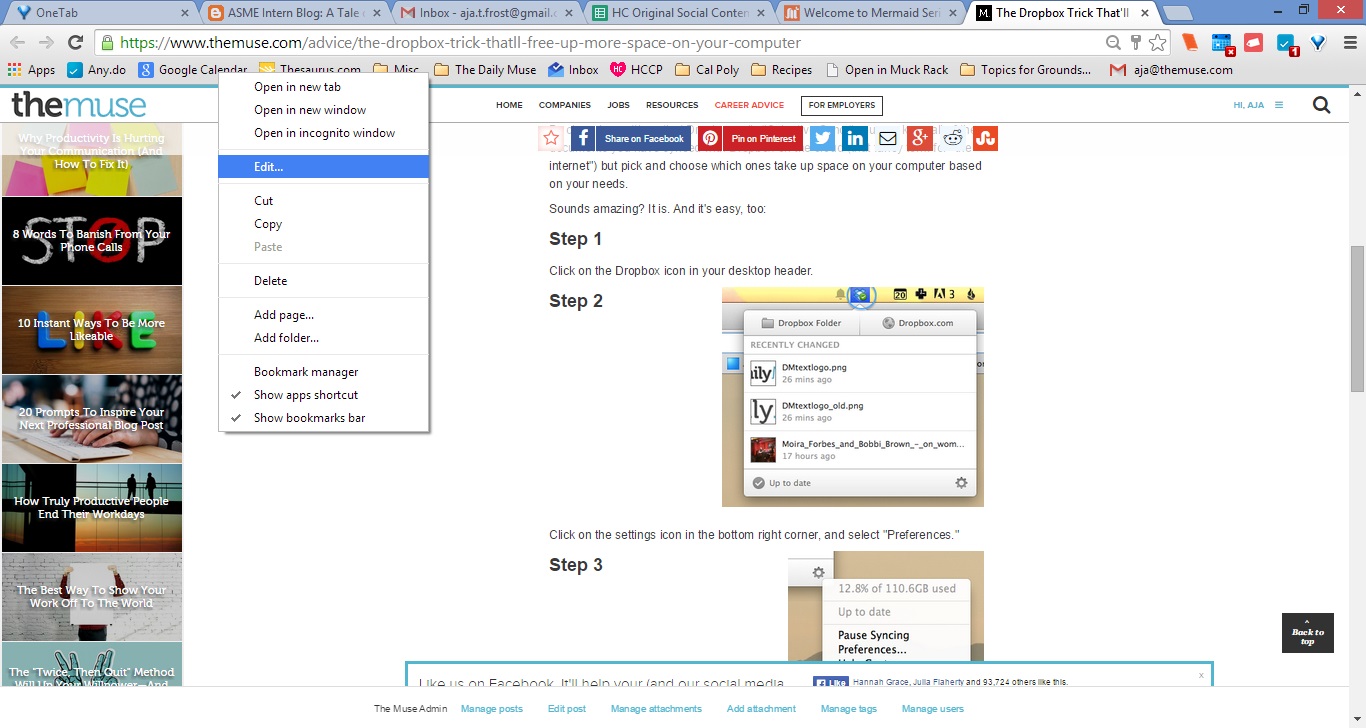Click the star save icon in share bar
The image size is (1366, 728).
coord(552,138)
